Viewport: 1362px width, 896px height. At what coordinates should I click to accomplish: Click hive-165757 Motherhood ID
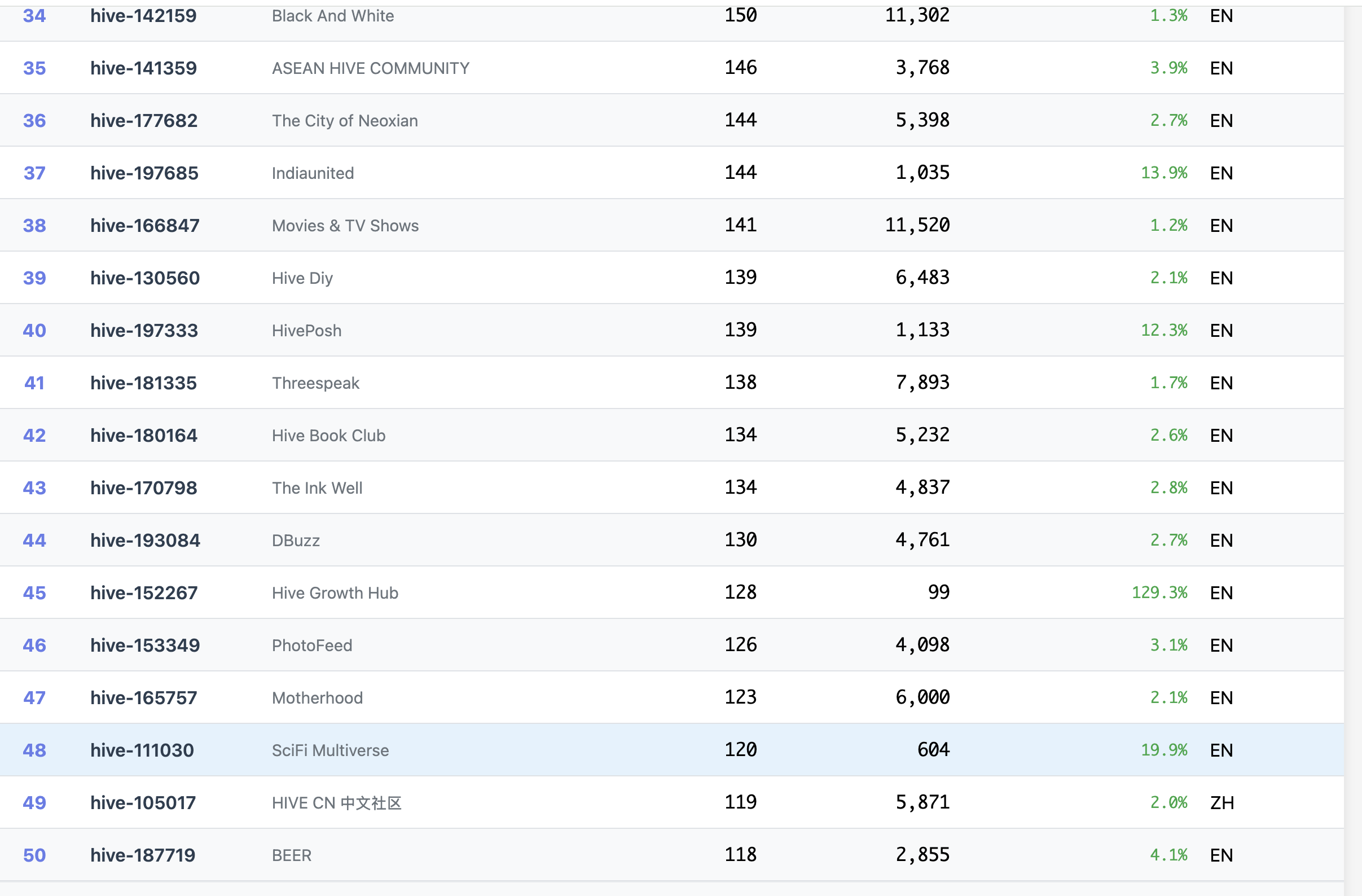pyautogui.click(x=144, y=698)
